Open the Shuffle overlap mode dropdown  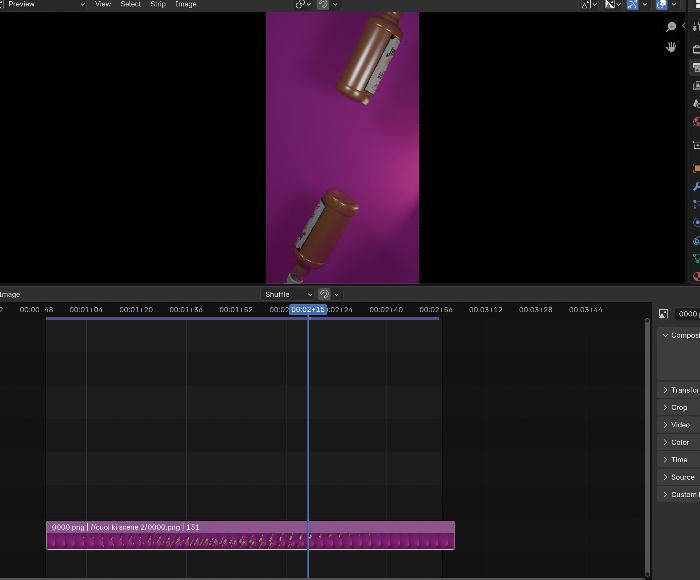point(288,294)
